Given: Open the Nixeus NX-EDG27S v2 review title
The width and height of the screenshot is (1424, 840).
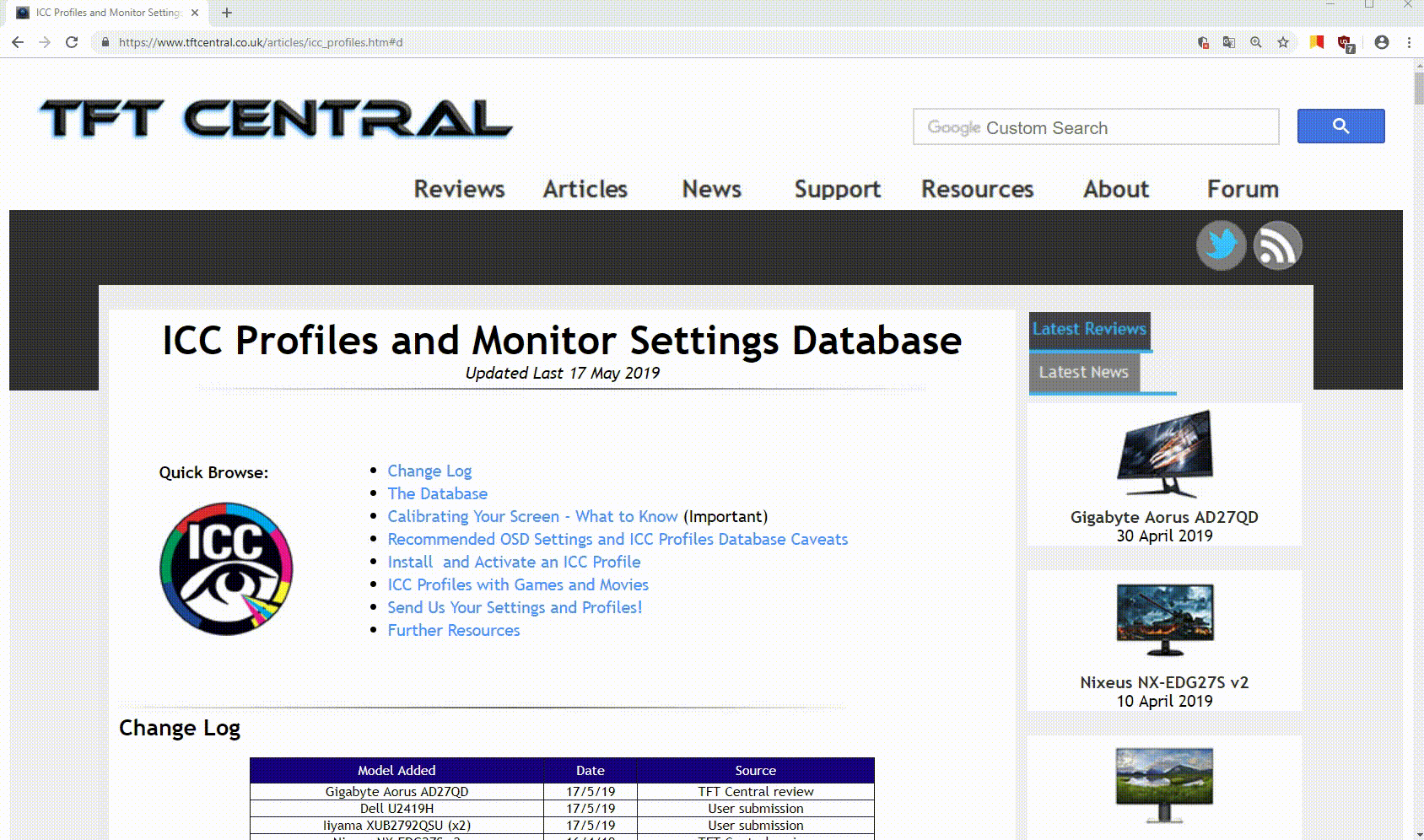Looking at the screenshot, I should point(1164,682).
